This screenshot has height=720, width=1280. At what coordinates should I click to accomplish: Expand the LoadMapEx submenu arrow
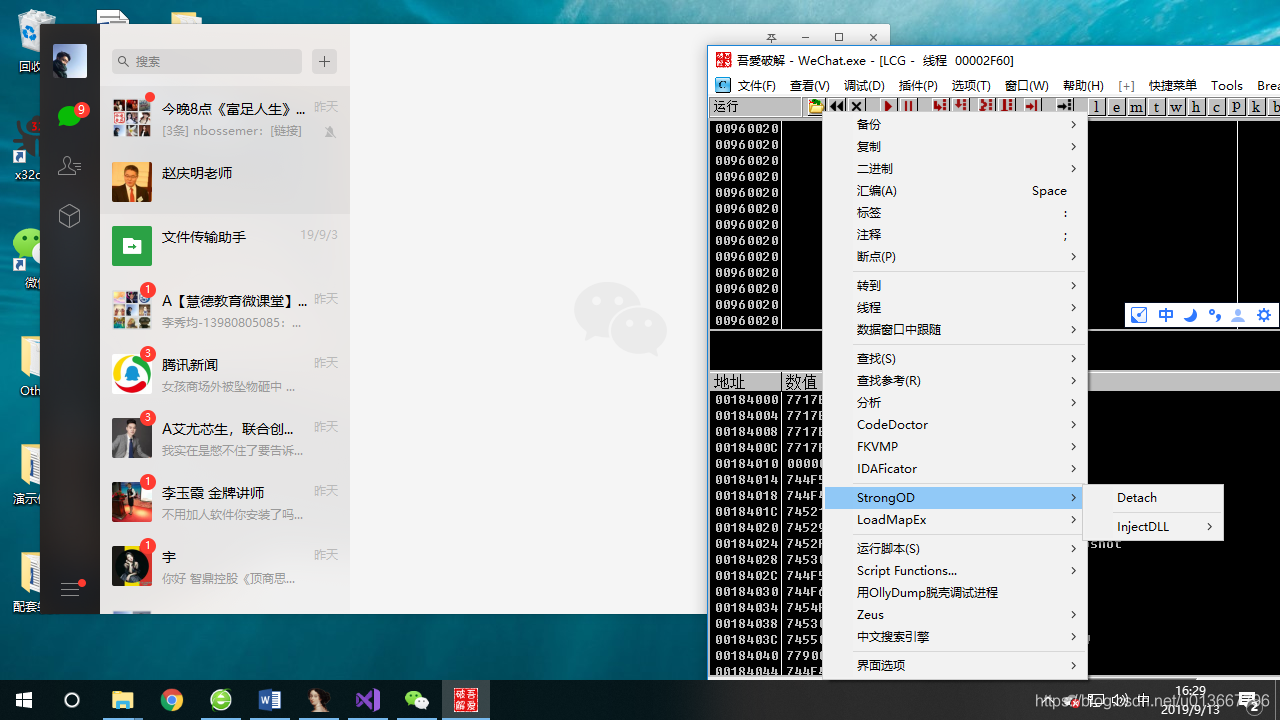1074,520
